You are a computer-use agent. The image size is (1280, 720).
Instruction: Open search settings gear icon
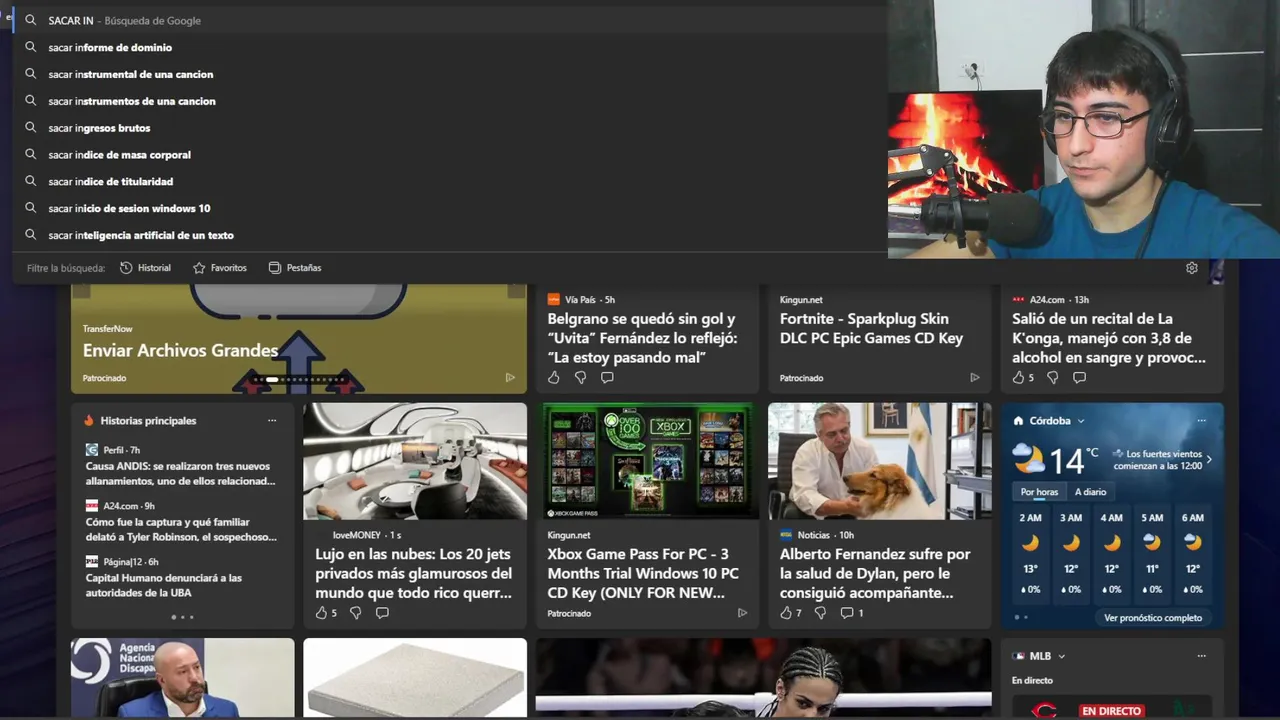tap(1192, 268)
